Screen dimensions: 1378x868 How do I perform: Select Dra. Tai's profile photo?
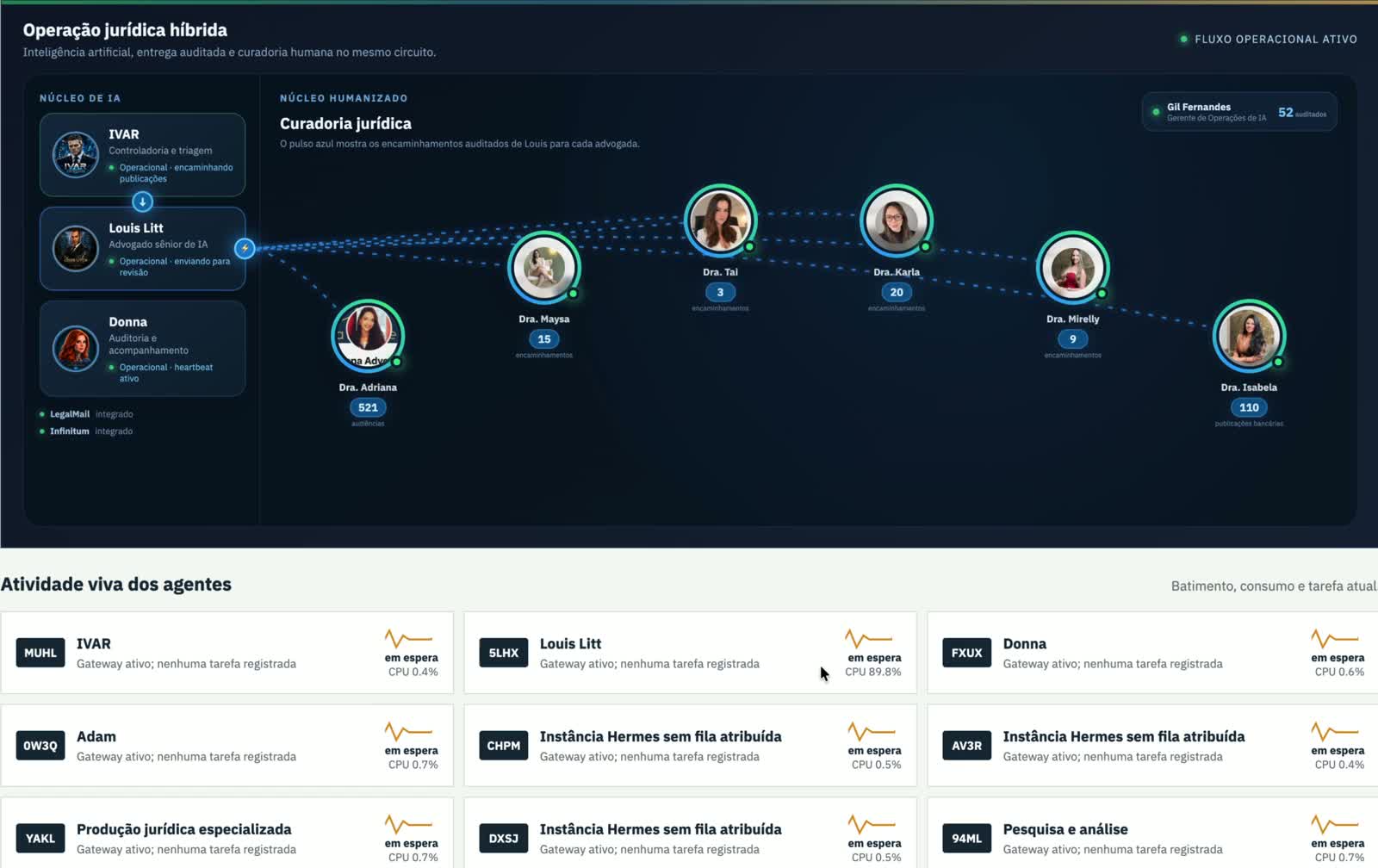tap(720, 220)
